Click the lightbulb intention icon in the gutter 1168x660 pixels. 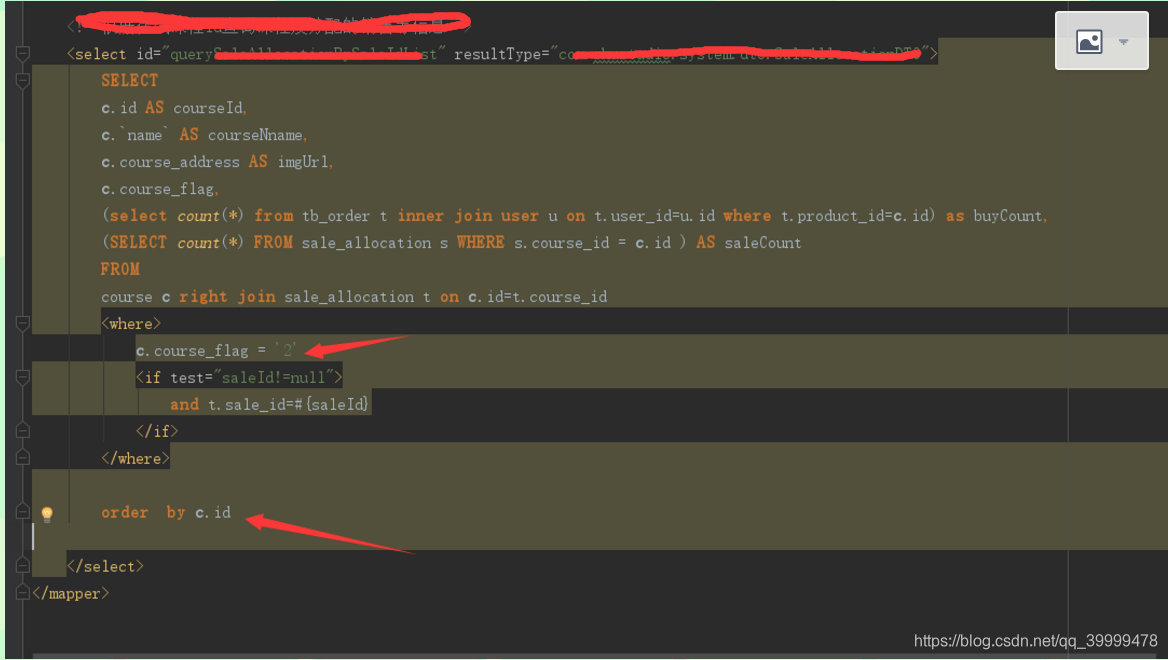tap(46, 512)
